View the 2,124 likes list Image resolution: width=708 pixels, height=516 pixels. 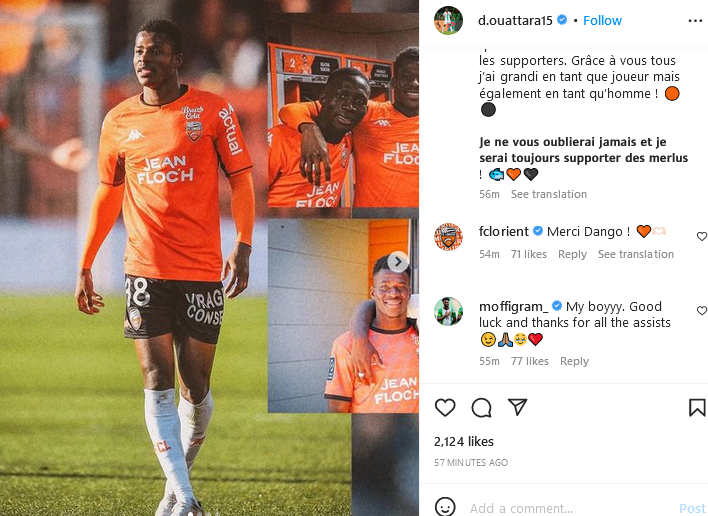click(464, 442)
